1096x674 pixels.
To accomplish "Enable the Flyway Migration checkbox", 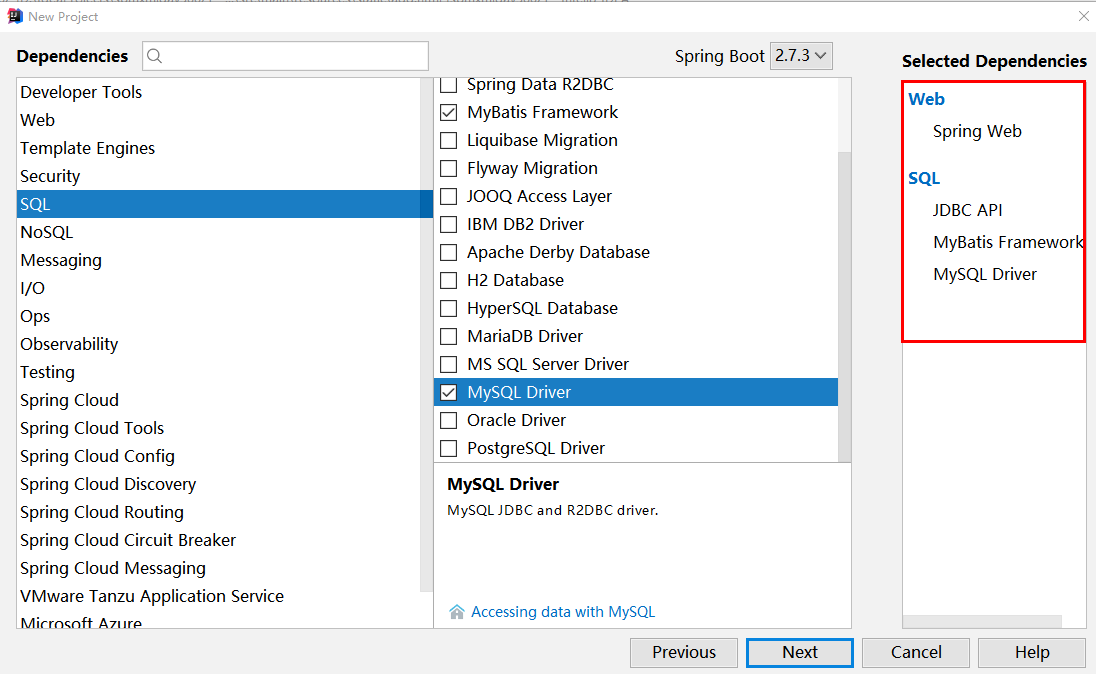I will coord(449,168).
